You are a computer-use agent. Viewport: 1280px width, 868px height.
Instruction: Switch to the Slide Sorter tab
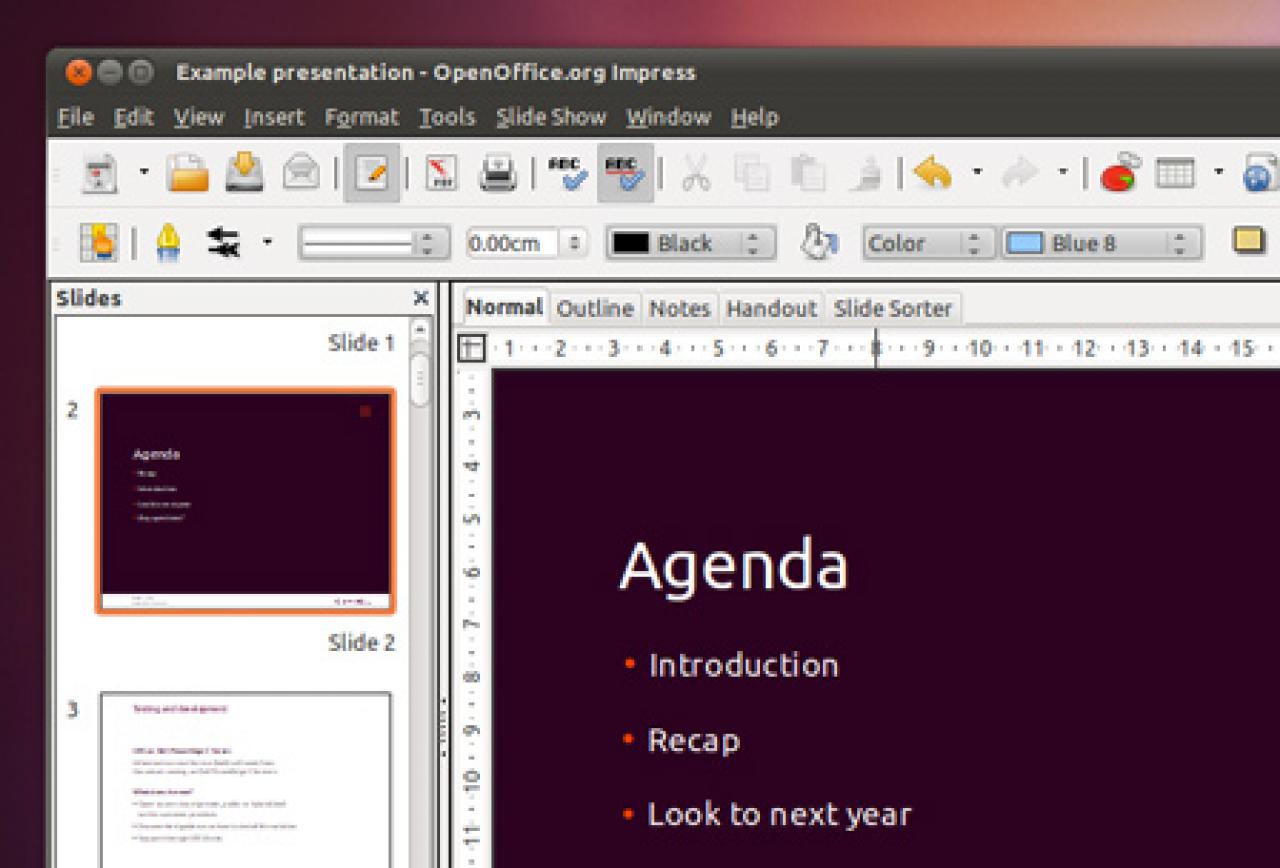pos(893,308)
